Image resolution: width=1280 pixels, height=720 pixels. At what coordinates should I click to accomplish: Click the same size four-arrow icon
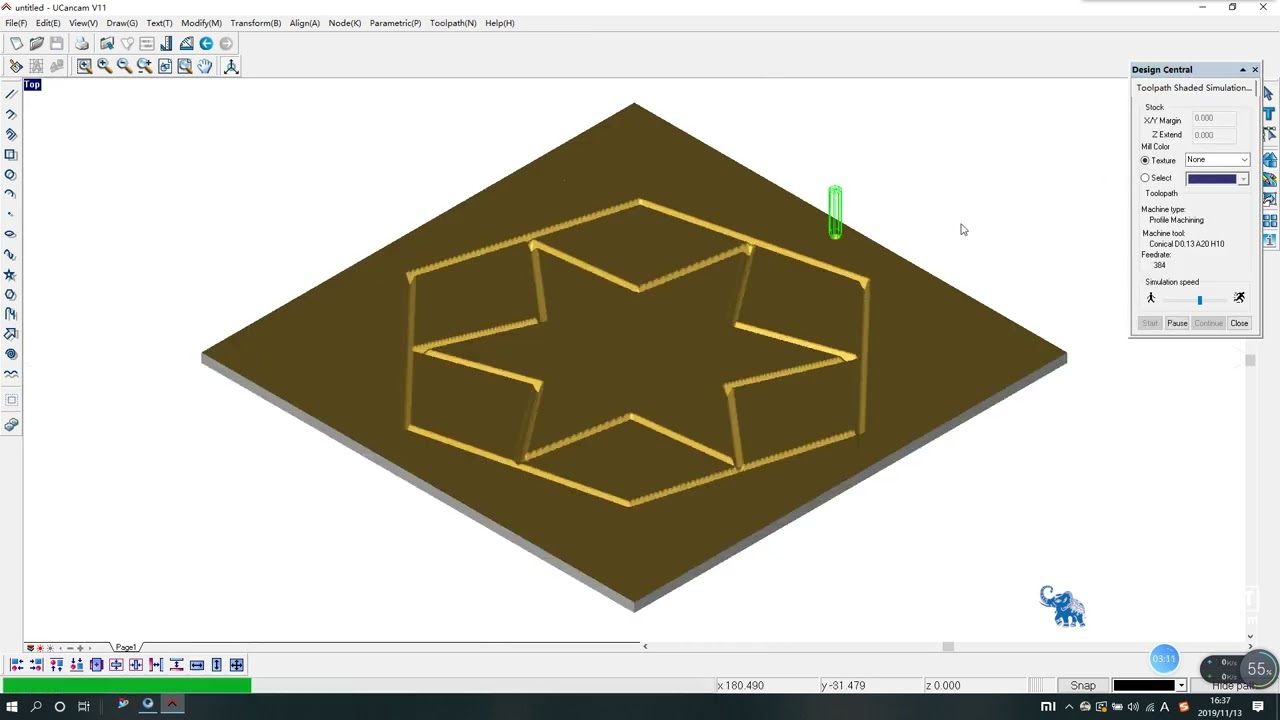[237, 665]
